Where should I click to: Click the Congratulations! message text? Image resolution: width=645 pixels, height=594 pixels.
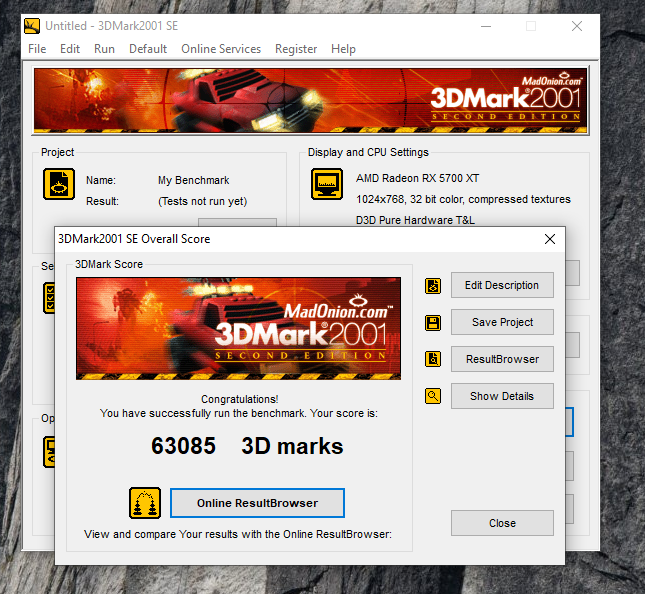pos(239,399)
